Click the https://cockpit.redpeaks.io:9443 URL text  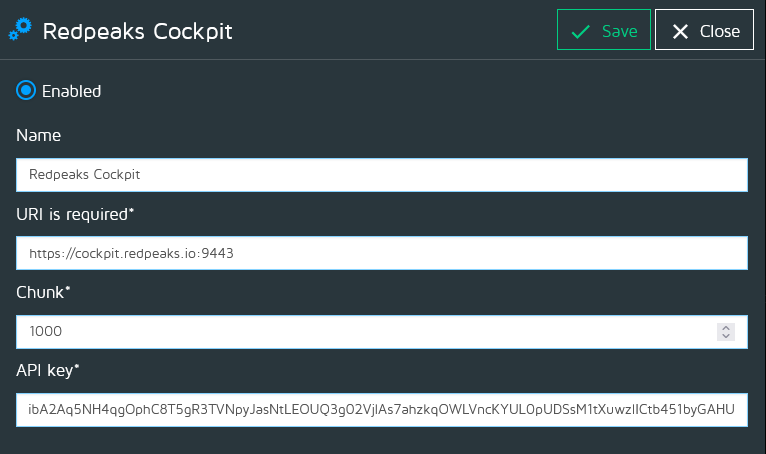(131, 253)
